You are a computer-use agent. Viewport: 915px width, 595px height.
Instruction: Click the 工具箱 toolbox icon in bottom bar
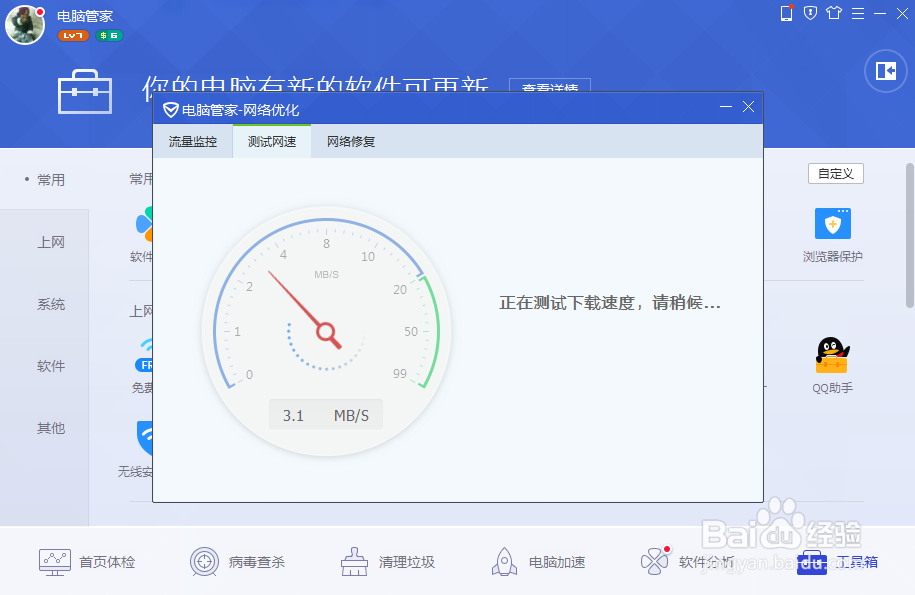tap(812, 562)
